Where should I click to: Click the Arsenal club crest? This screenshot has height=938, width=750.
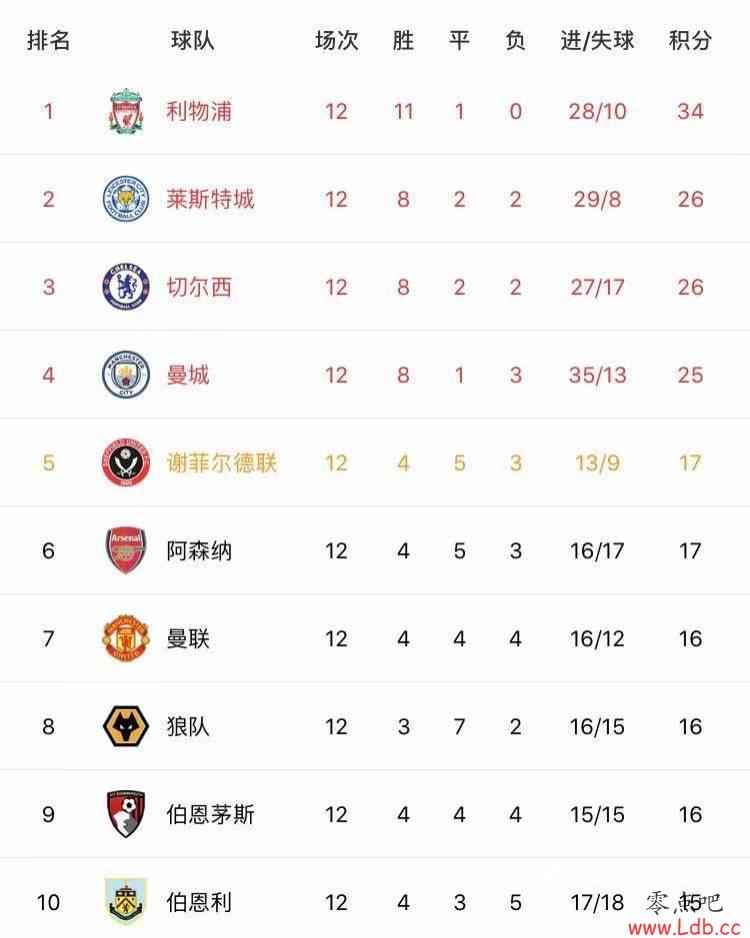(126, 550)
